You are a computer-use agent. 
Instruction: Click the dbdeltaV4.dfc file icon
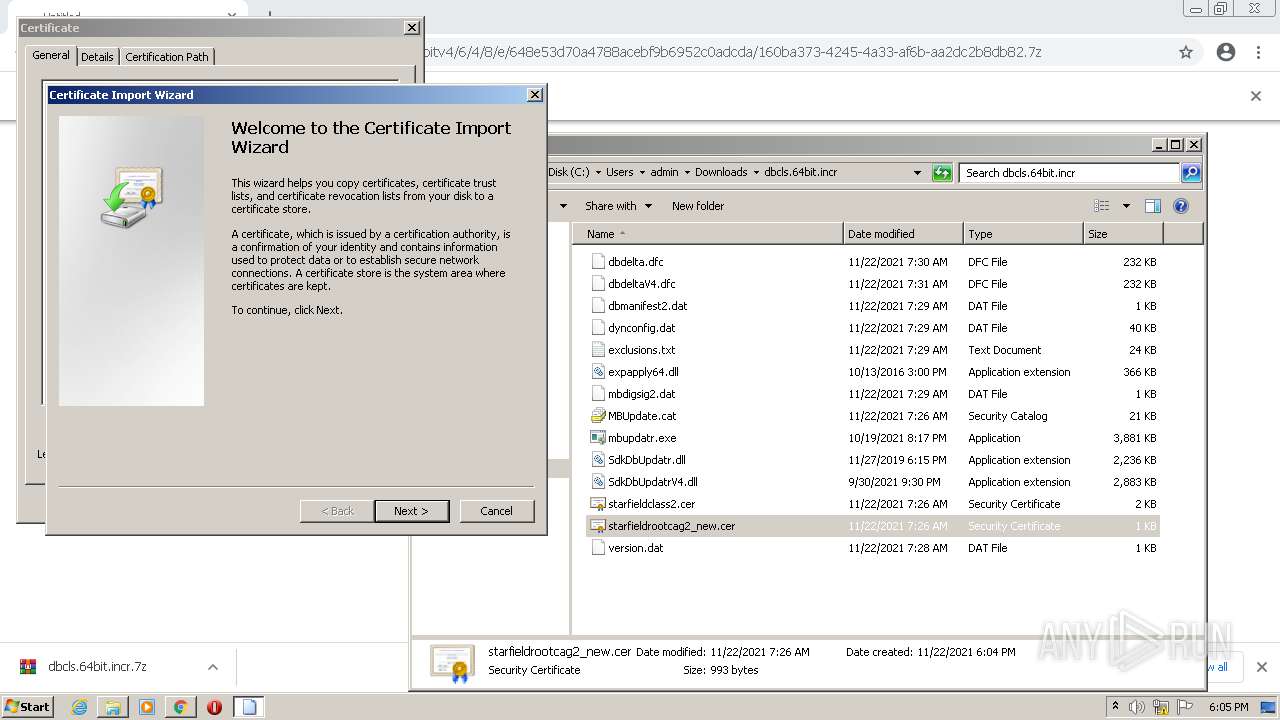pos(598,284)
